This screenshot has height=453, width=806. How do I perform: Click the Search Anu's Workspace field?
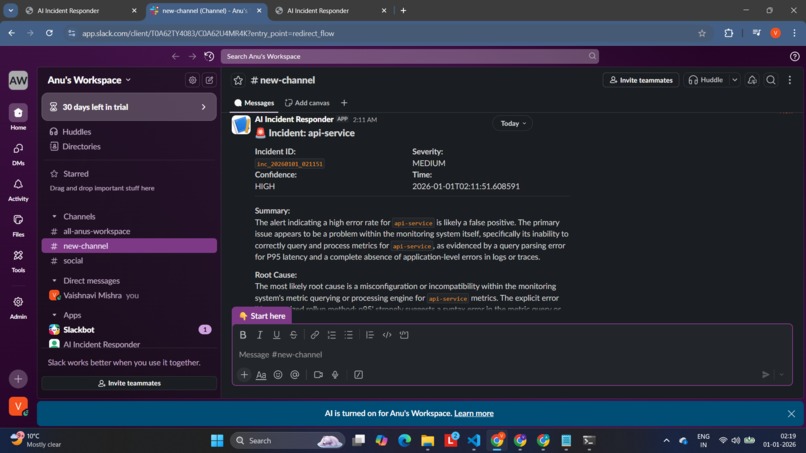[x=410, y=56]
